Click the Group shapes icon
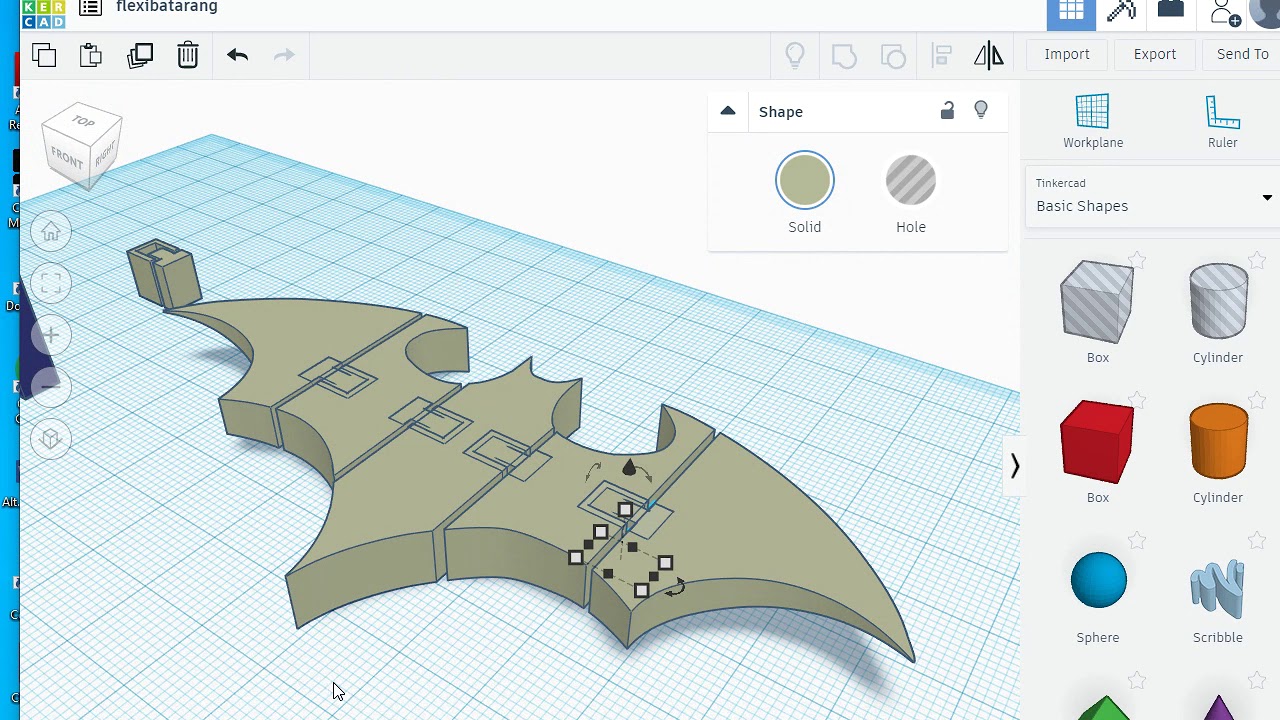Screen dimensions: 1280x720 (x=844, y=55)
